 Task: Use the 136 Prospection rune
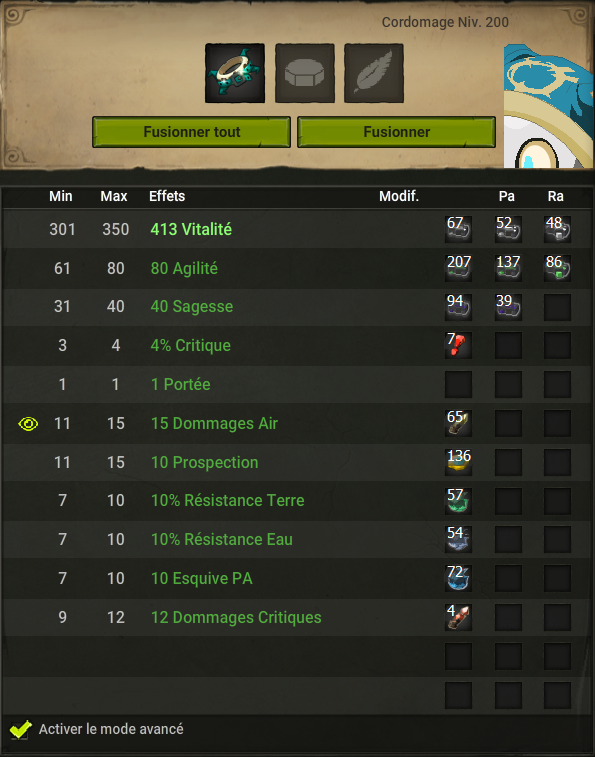coord(458,463)
